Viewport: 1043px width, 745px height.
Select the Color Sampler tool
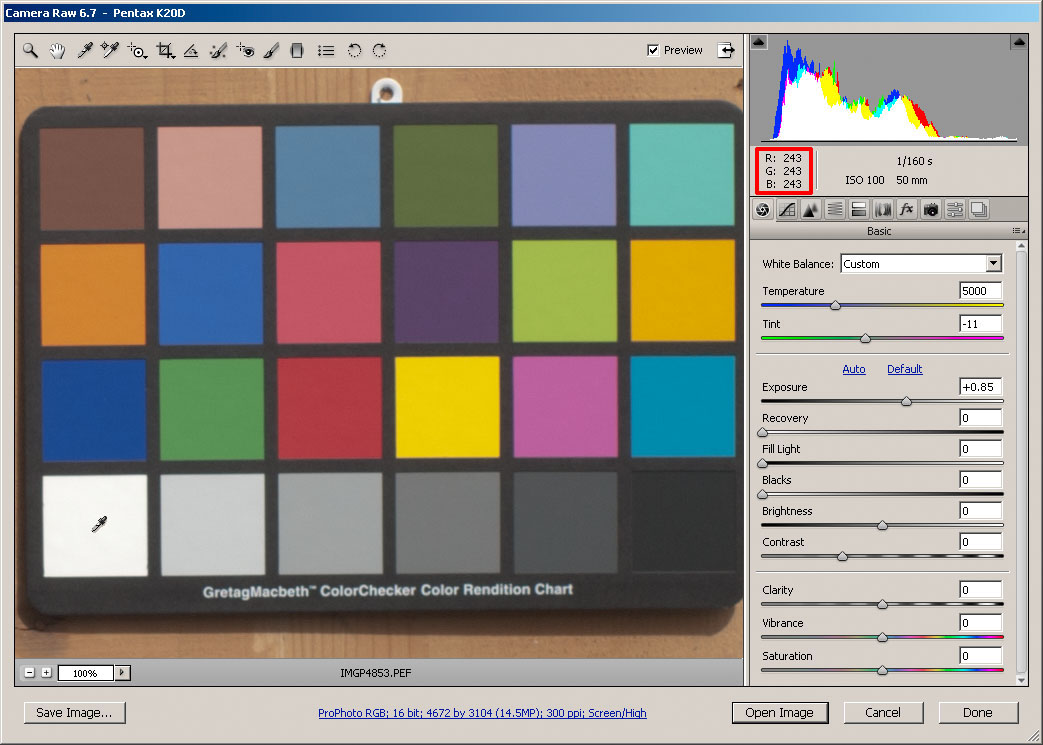click(110, 51)
